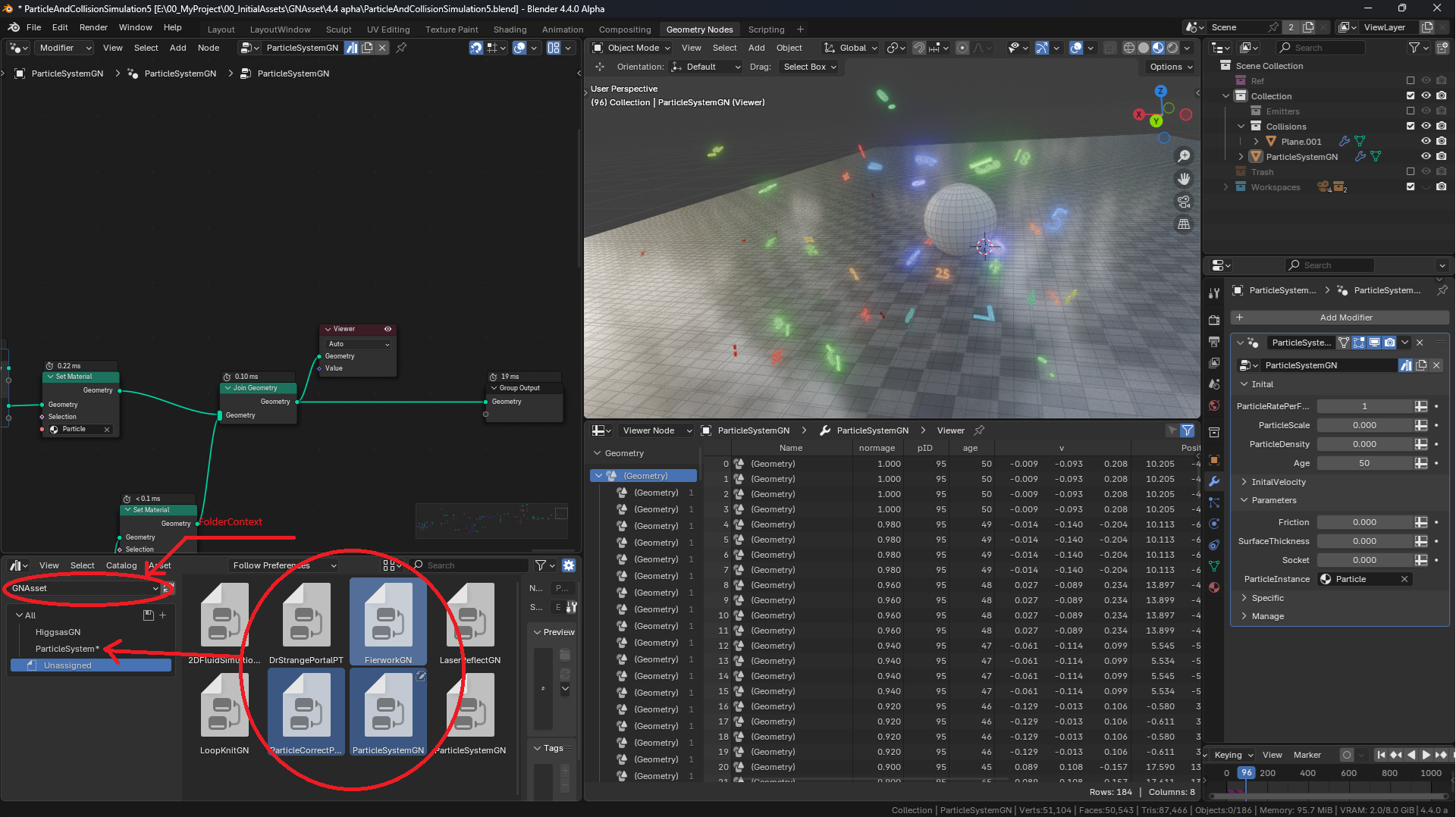The image size is (1456, 817).
Task: Collapse the Parameters panel
Action: click(1273, 500)
